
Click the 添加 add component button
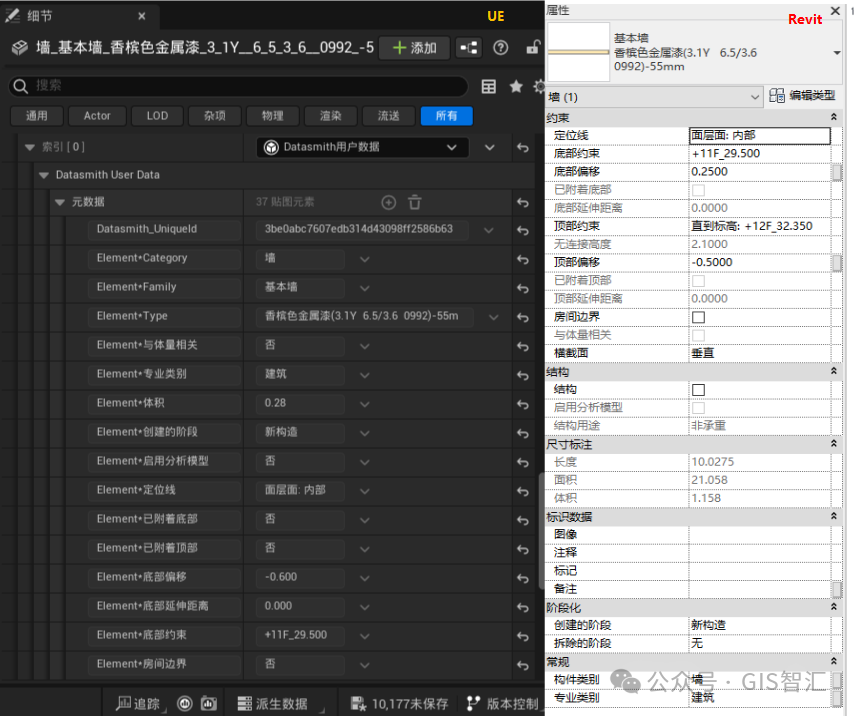[x=414, y=48]
